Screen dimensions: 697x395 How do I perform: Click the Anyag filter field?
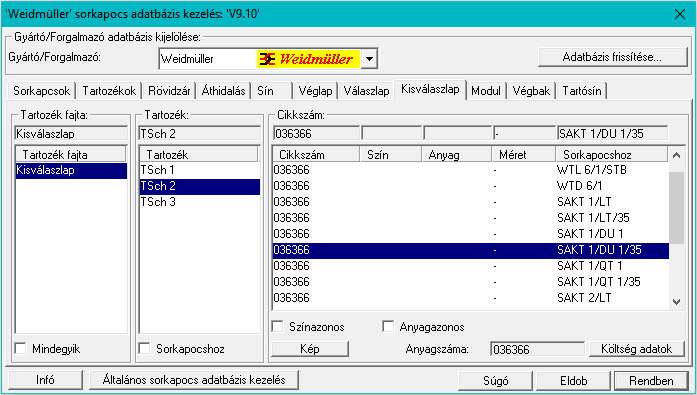(457, 133)
